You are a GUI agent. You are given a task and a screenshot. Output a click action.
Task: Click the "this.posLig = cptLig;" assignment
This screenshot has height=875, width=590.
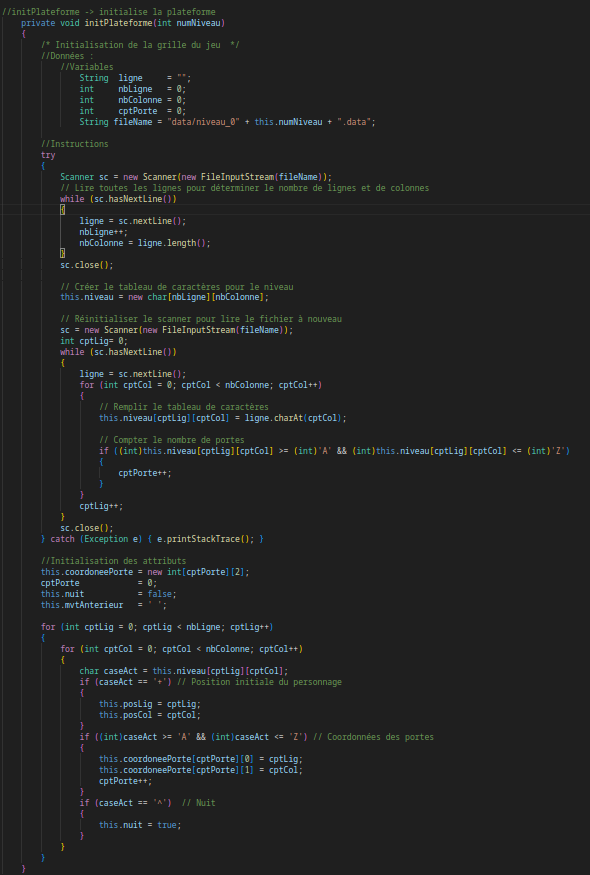coord(150,703)
